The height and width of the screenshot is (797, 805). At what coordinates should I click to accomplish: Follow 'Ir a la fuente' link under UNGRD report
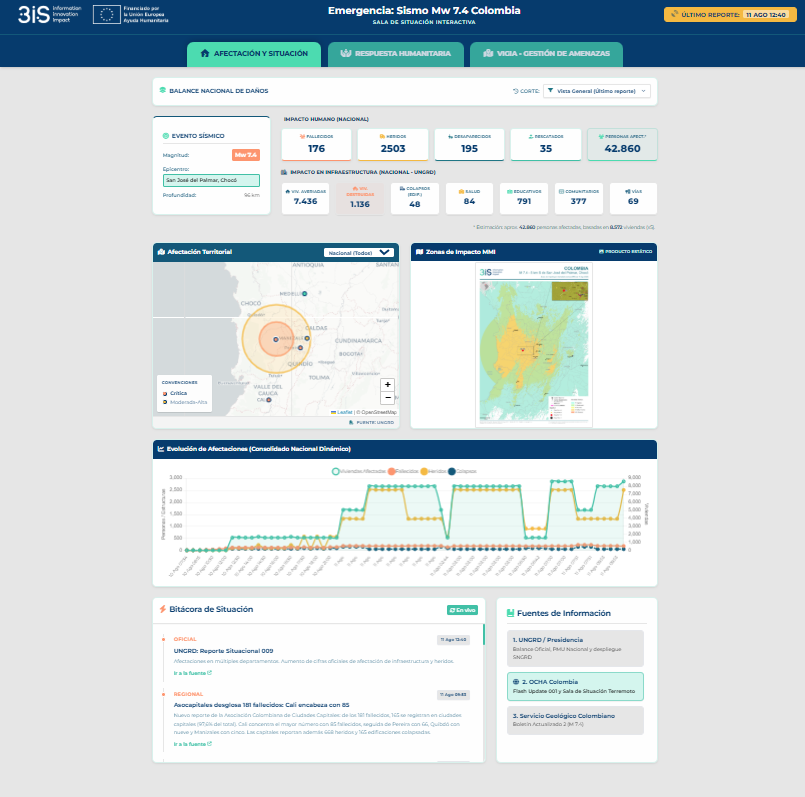193,673
